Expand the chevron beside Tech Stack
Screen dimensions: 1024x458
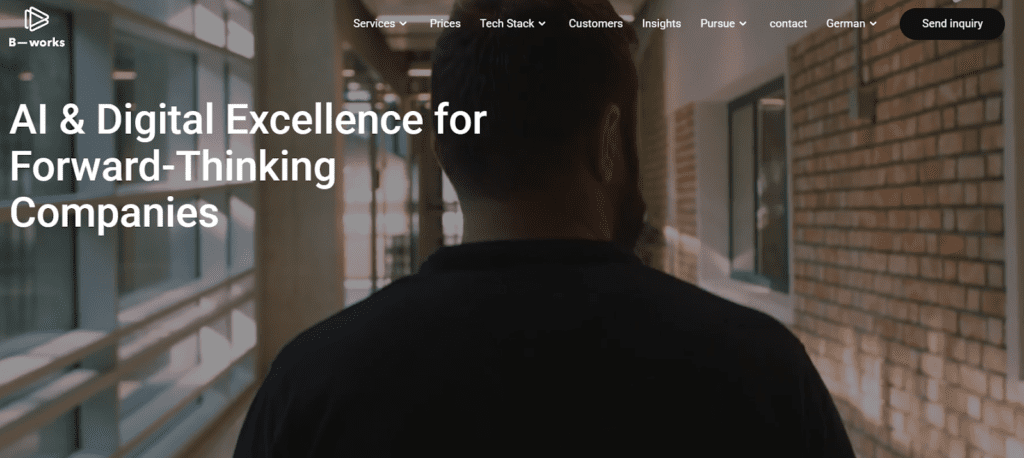tap(542, 24)
